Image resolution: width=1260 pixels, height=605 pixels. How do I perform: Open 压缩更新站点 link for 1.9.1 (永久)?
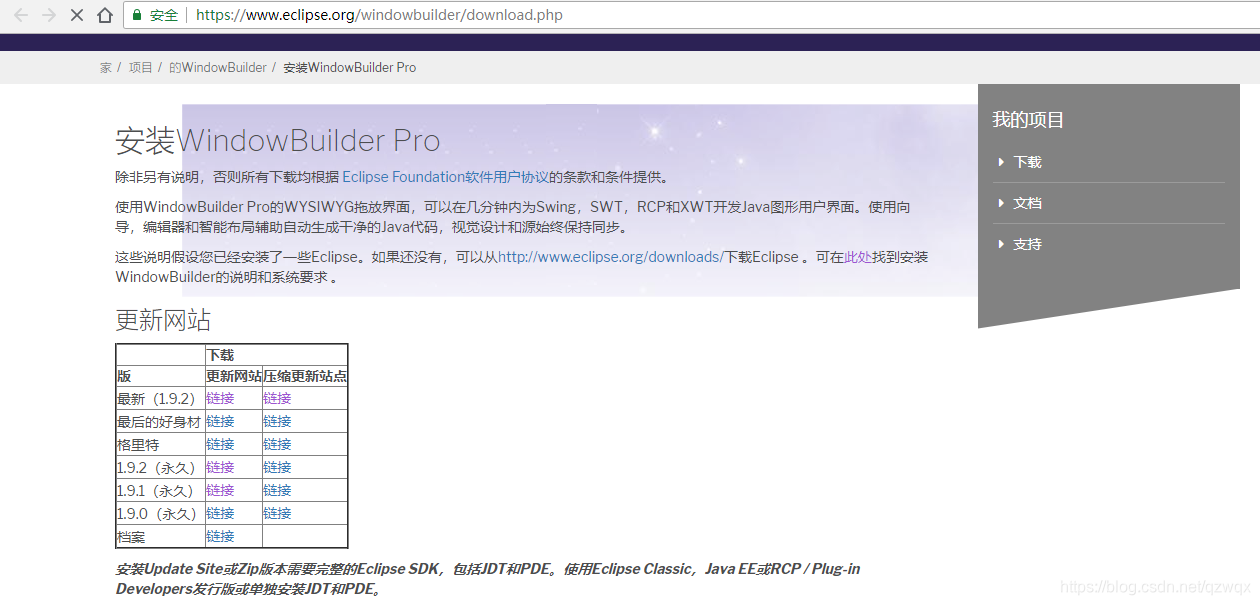tap(277, 491)
